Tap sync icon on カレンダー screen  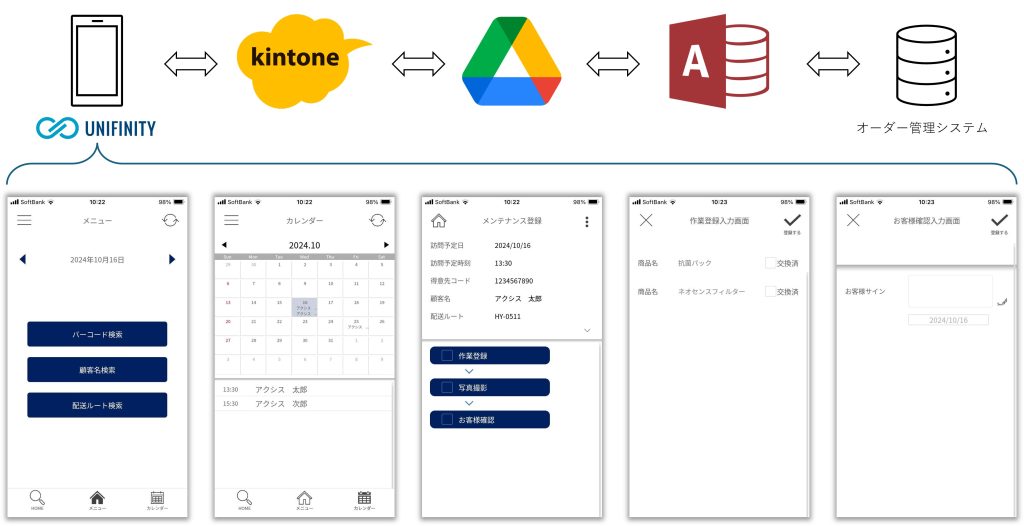coord(377,220)
